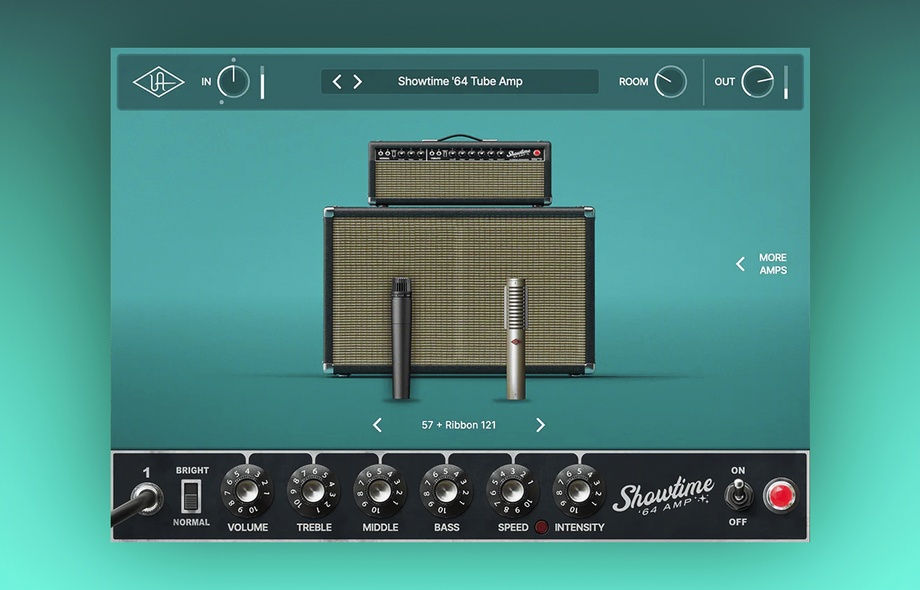Select the 57 + Ribbon 121 mic label

click(458, 424)
